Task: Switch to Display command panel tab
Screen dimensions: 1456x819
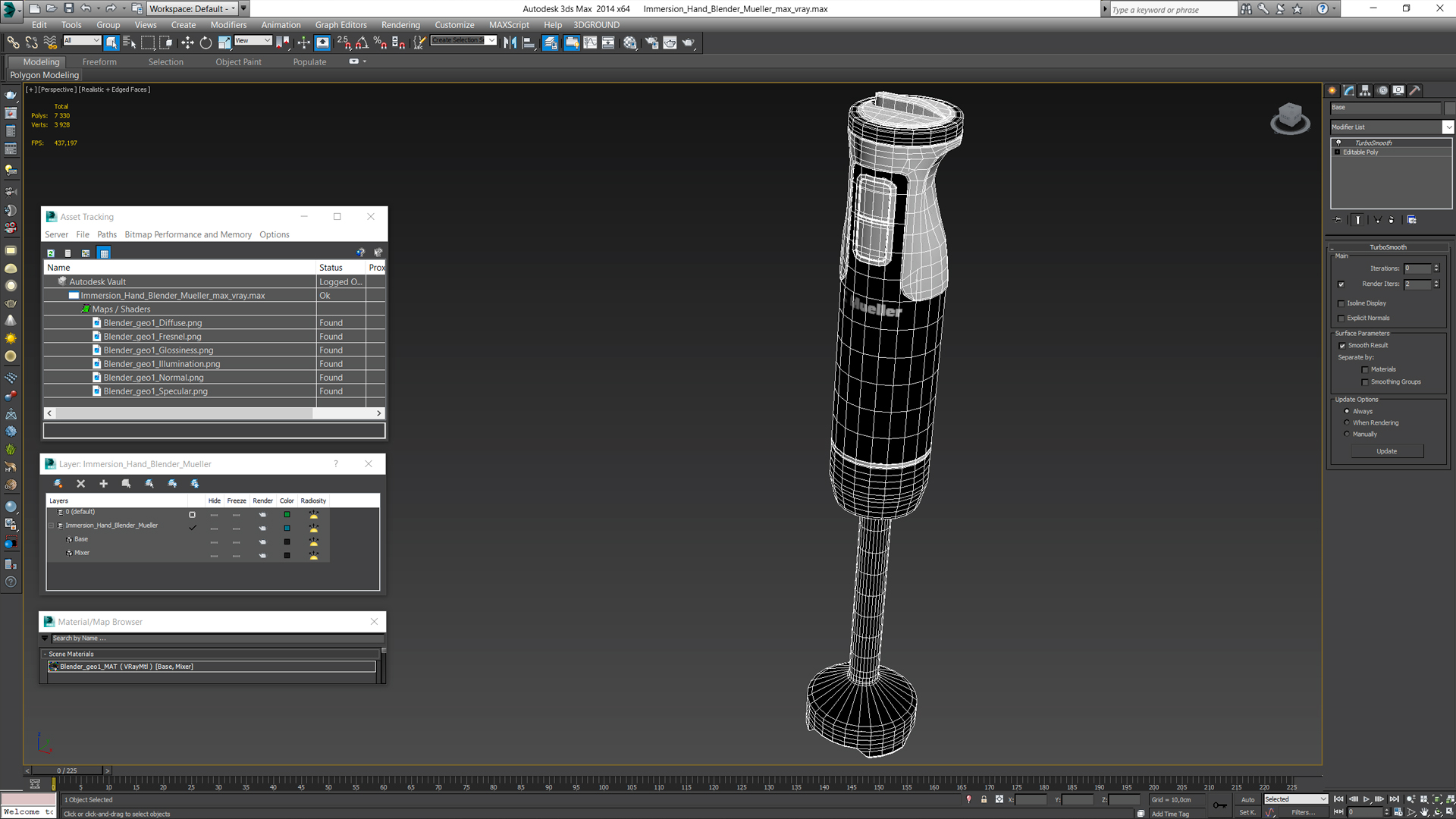Action: (x=1398, y=90)
